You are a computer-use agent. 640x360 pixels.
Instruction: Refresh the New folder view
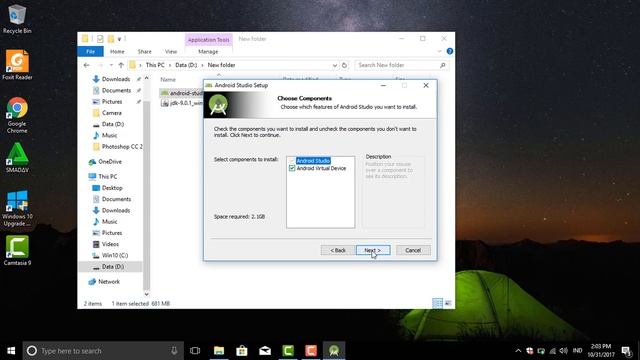click(344, 65)
